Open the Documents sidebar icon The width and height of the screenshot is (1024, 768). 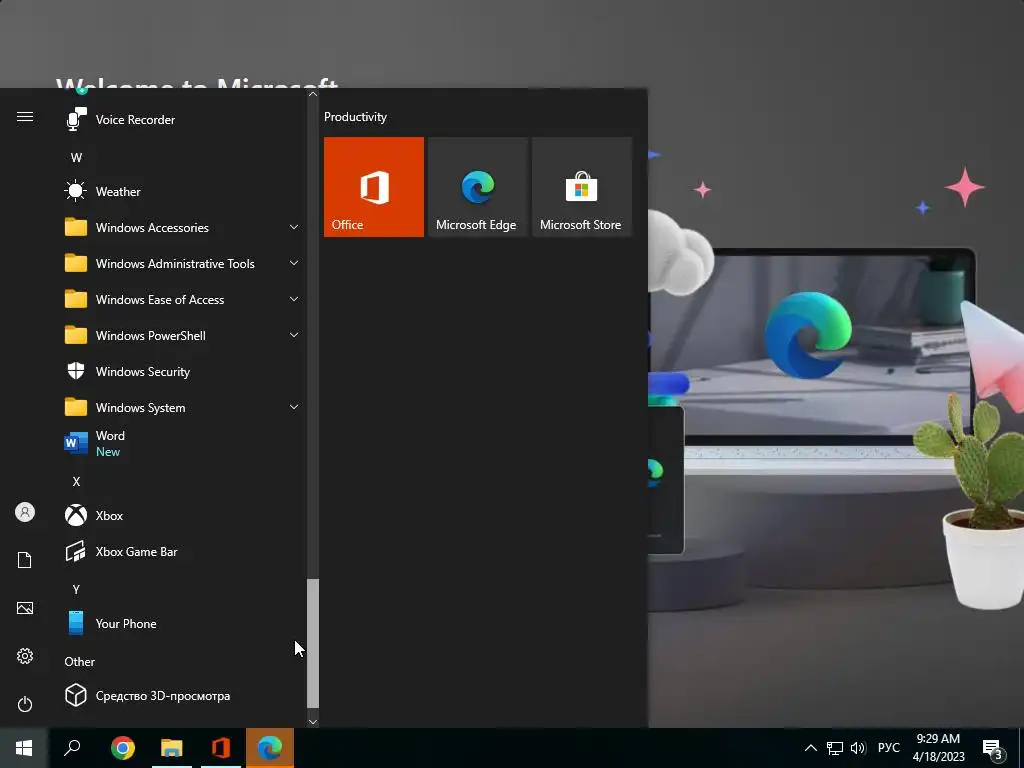25,560
